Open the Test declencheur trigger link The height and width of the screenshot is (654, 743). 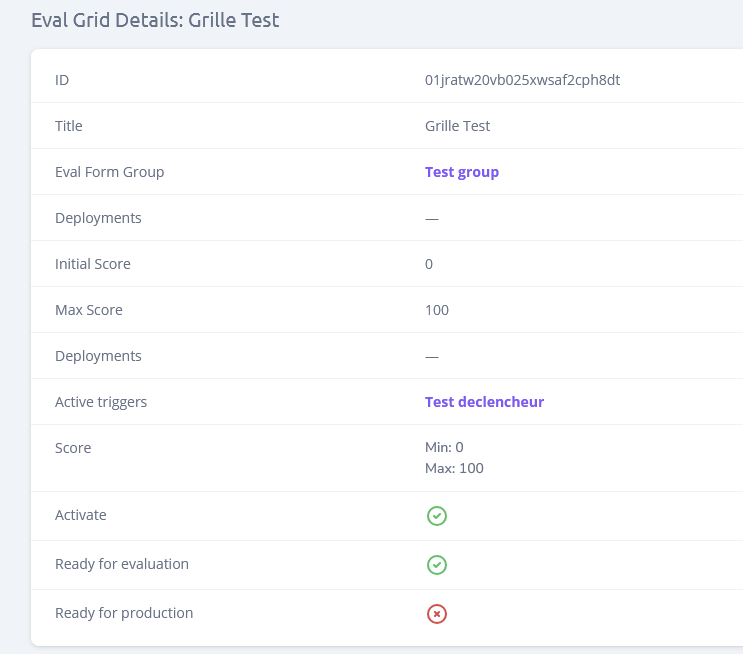point(484,402)
